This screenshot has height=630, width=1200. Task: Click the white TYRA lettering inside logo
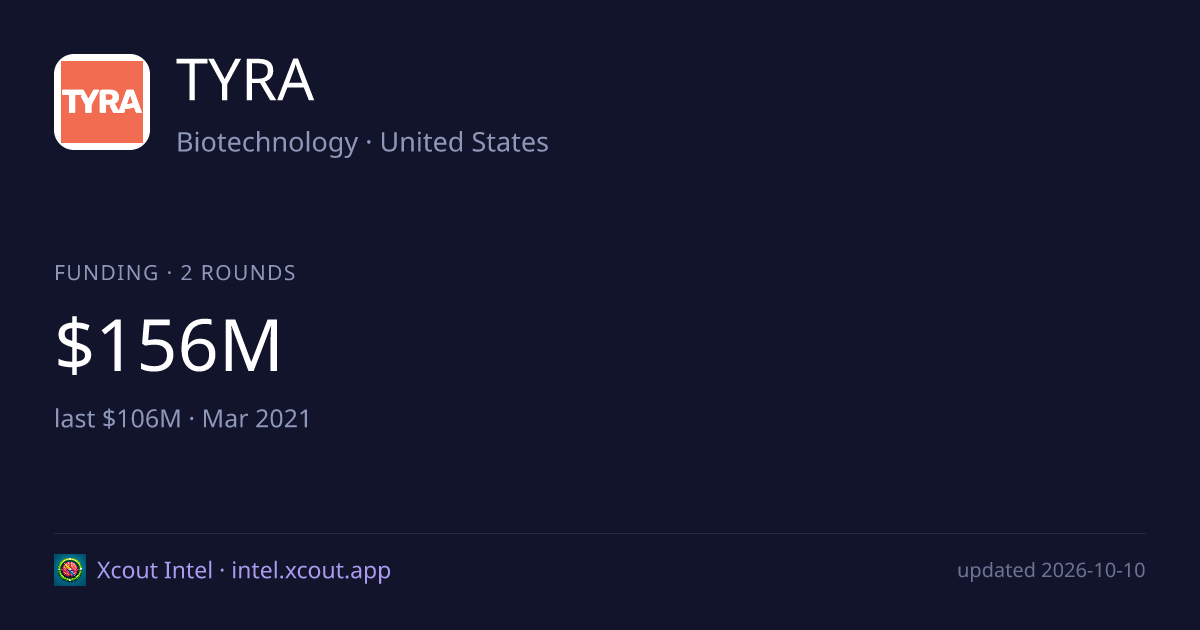point(102,102)
